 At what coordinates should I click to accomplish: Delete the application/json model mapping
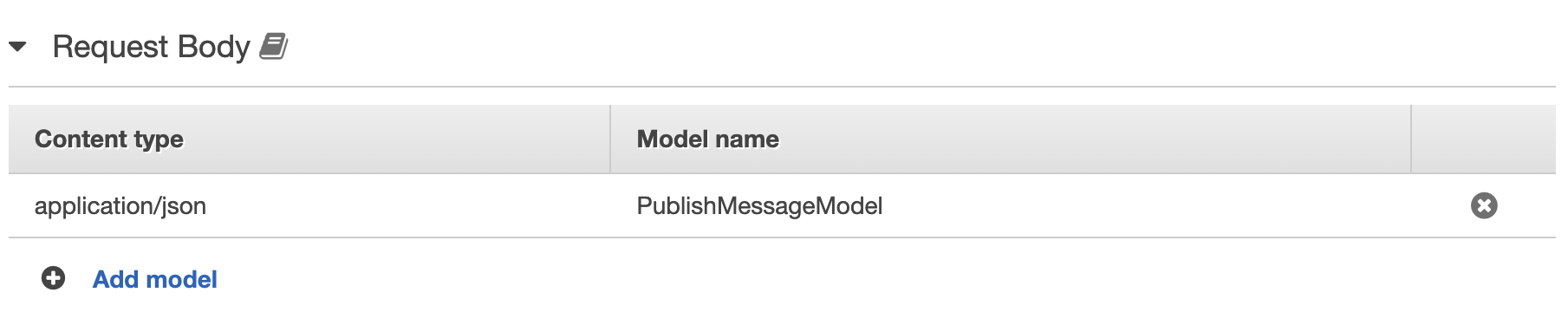pyautogui.click(x=1484, y=205)
